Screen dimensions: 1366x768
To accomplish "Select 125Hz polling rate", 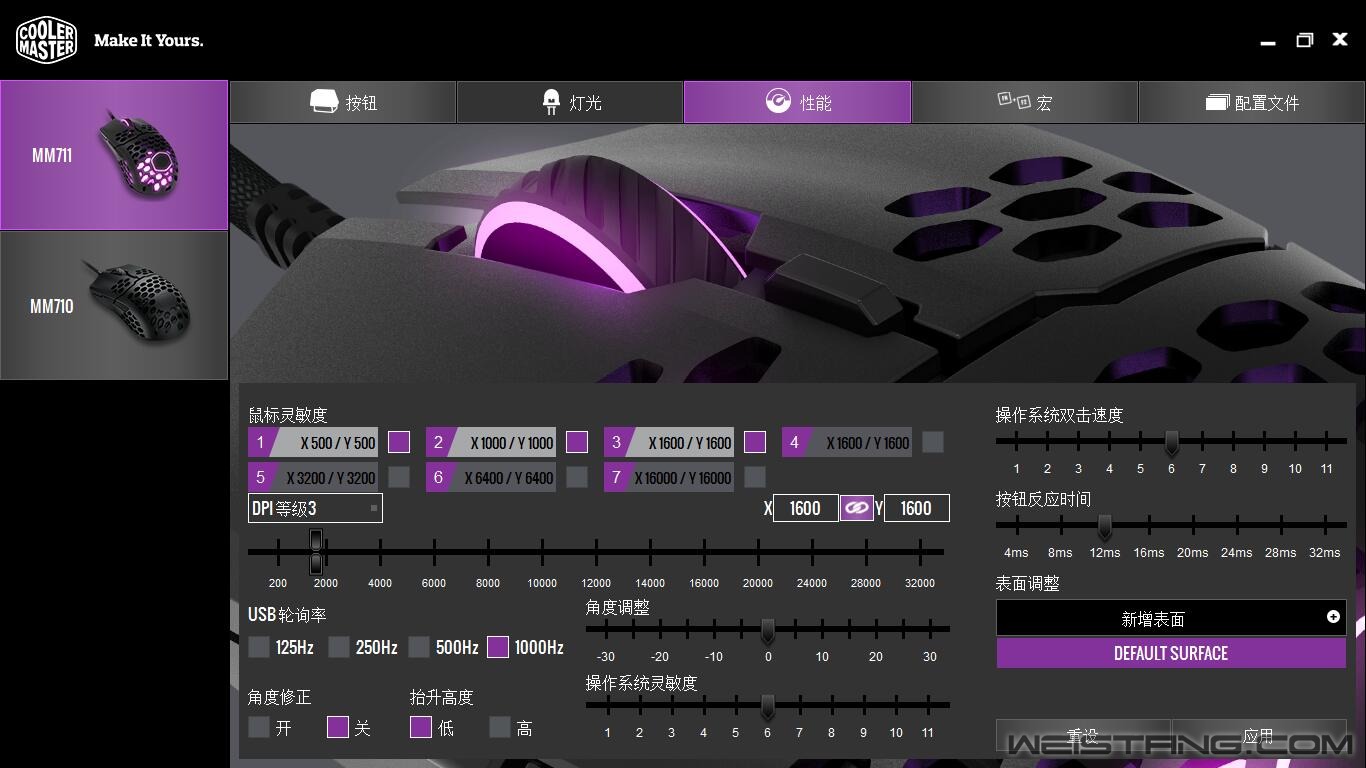I will (259, 647).
